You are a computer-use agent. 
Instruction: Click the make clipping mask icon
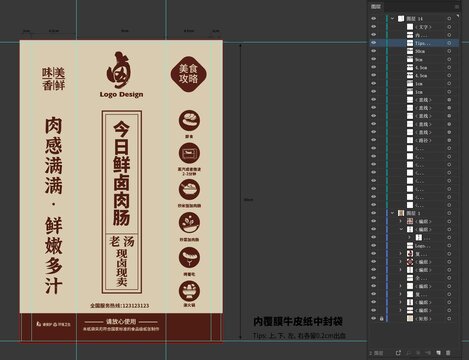pos(418,353)
